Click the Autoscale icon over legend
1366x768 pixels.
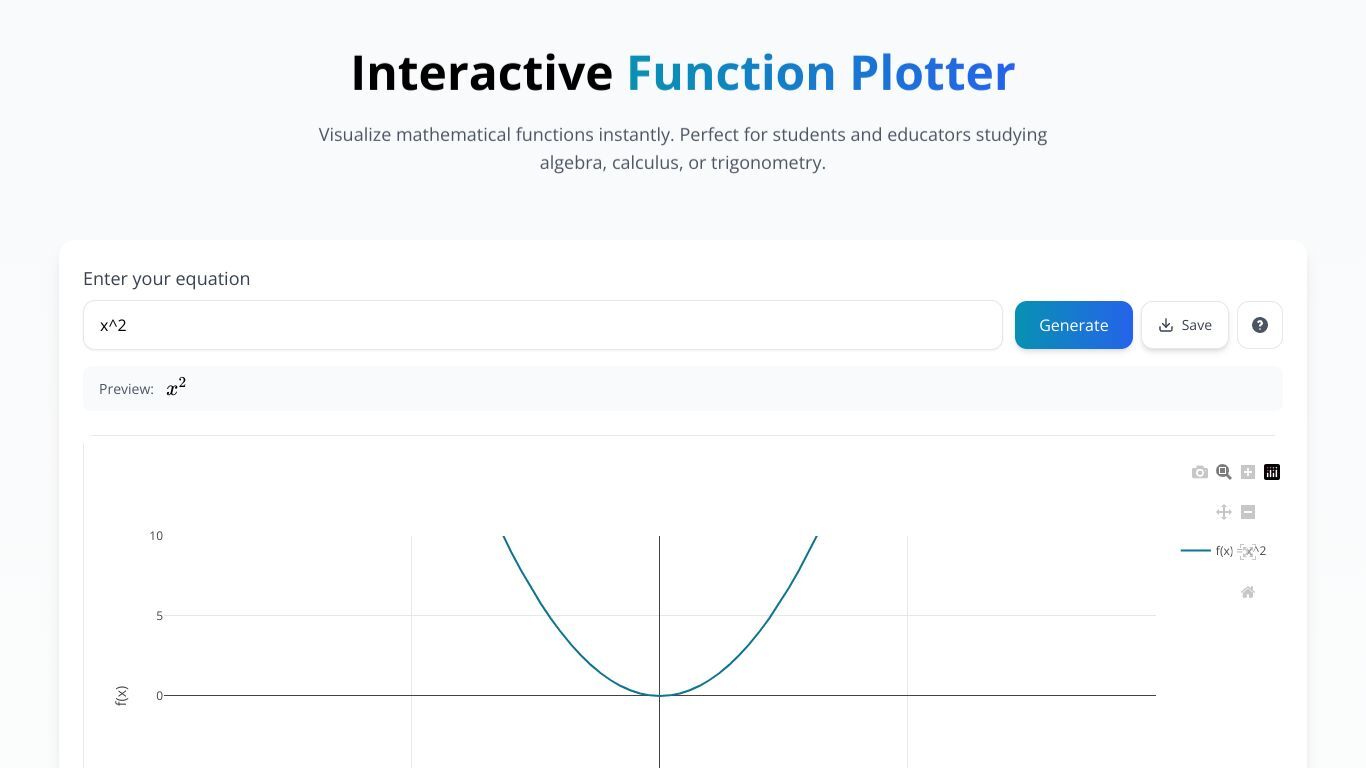tap(1248, 552)
